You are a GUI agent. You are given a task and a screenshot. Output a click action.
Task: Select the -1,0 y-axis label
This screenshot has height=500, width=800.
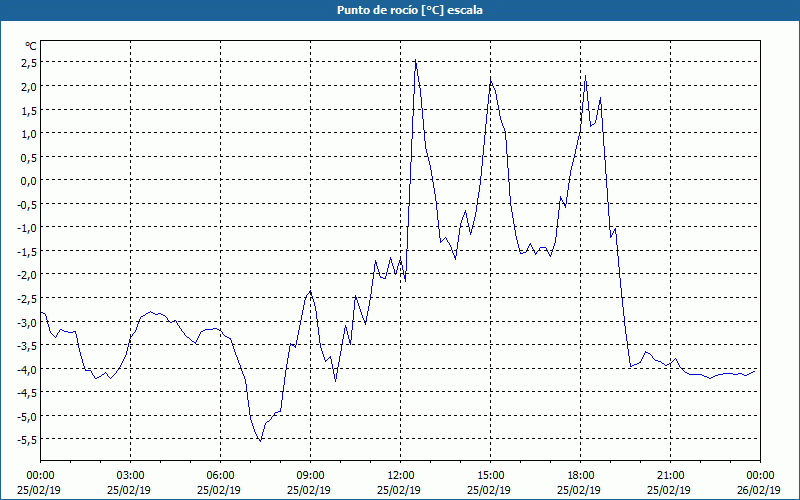27,228
